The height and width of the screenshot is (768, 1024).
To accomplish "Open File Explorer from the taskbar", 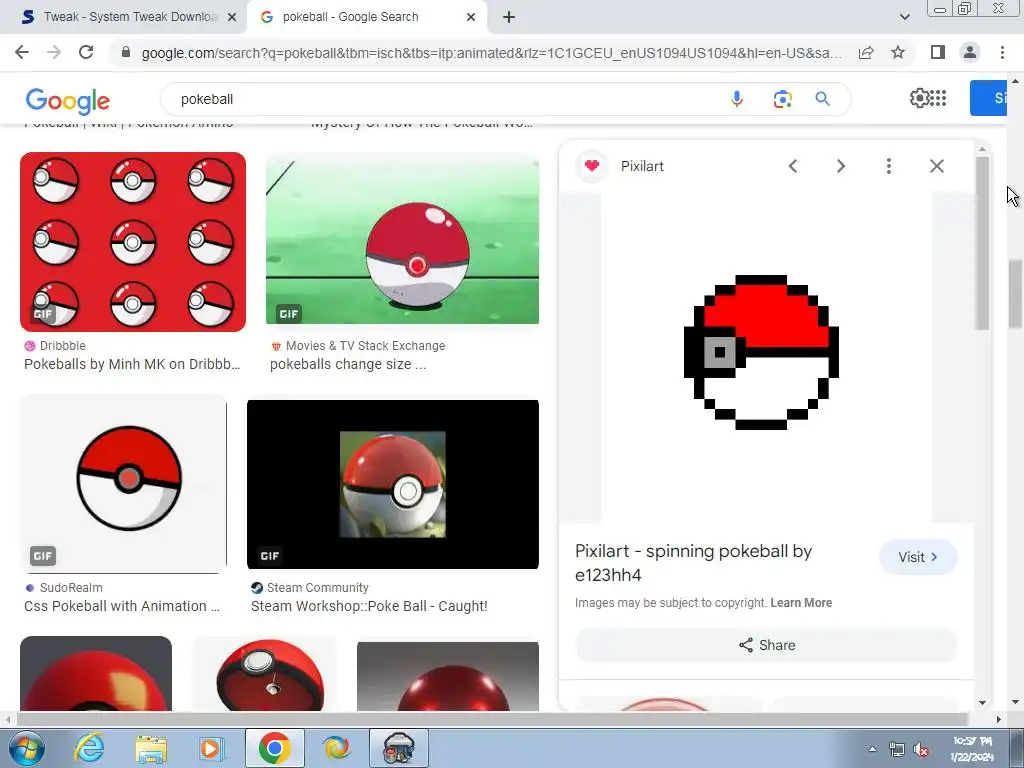I will (x=151, y=748).
